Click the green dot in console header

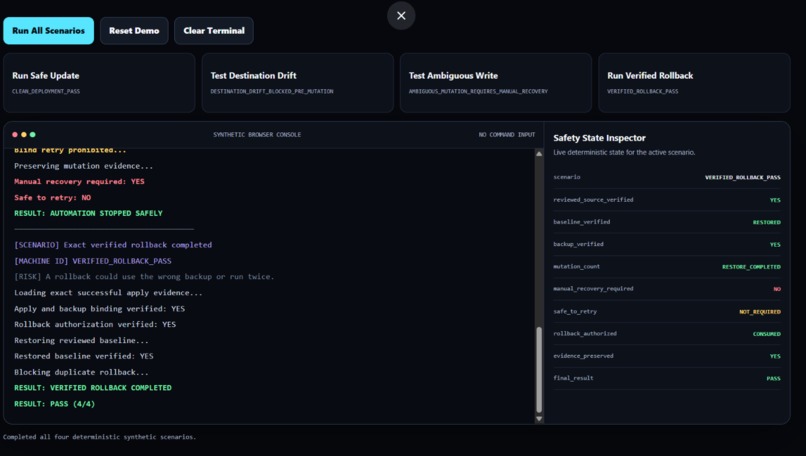32,135
